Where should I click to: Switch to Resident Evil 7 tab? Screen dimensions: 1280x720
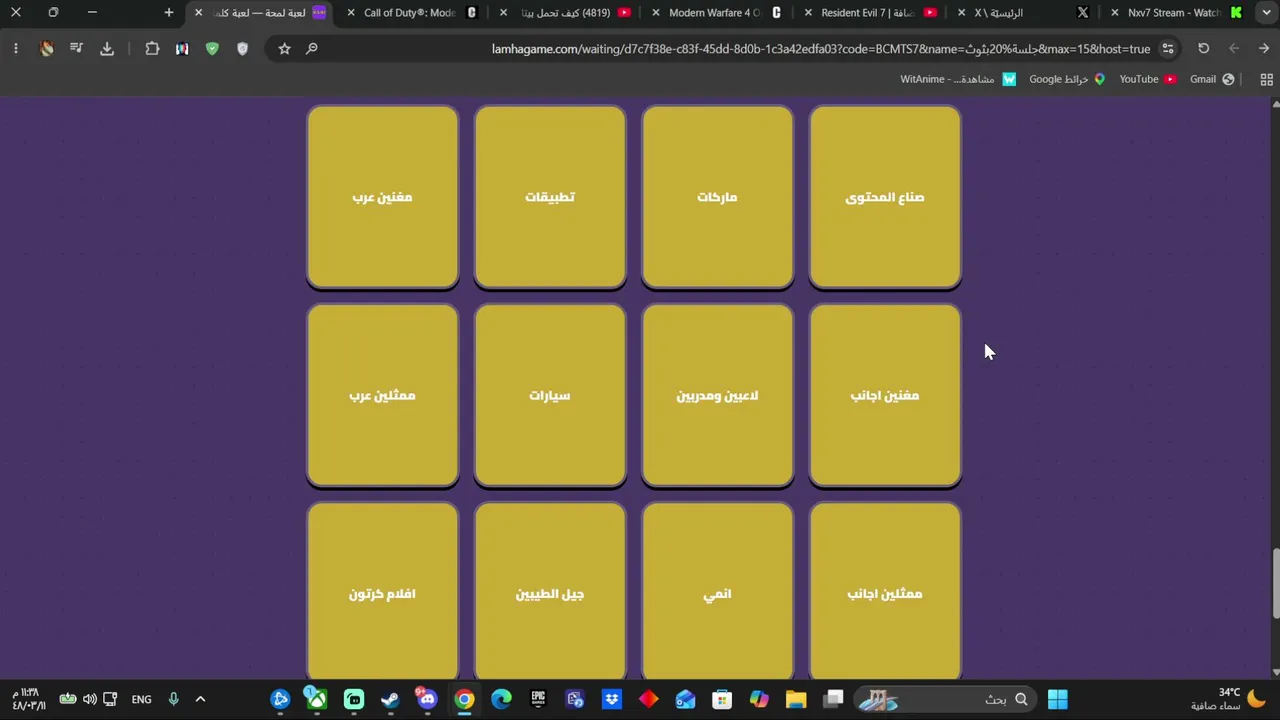click(x=868, y=12)
